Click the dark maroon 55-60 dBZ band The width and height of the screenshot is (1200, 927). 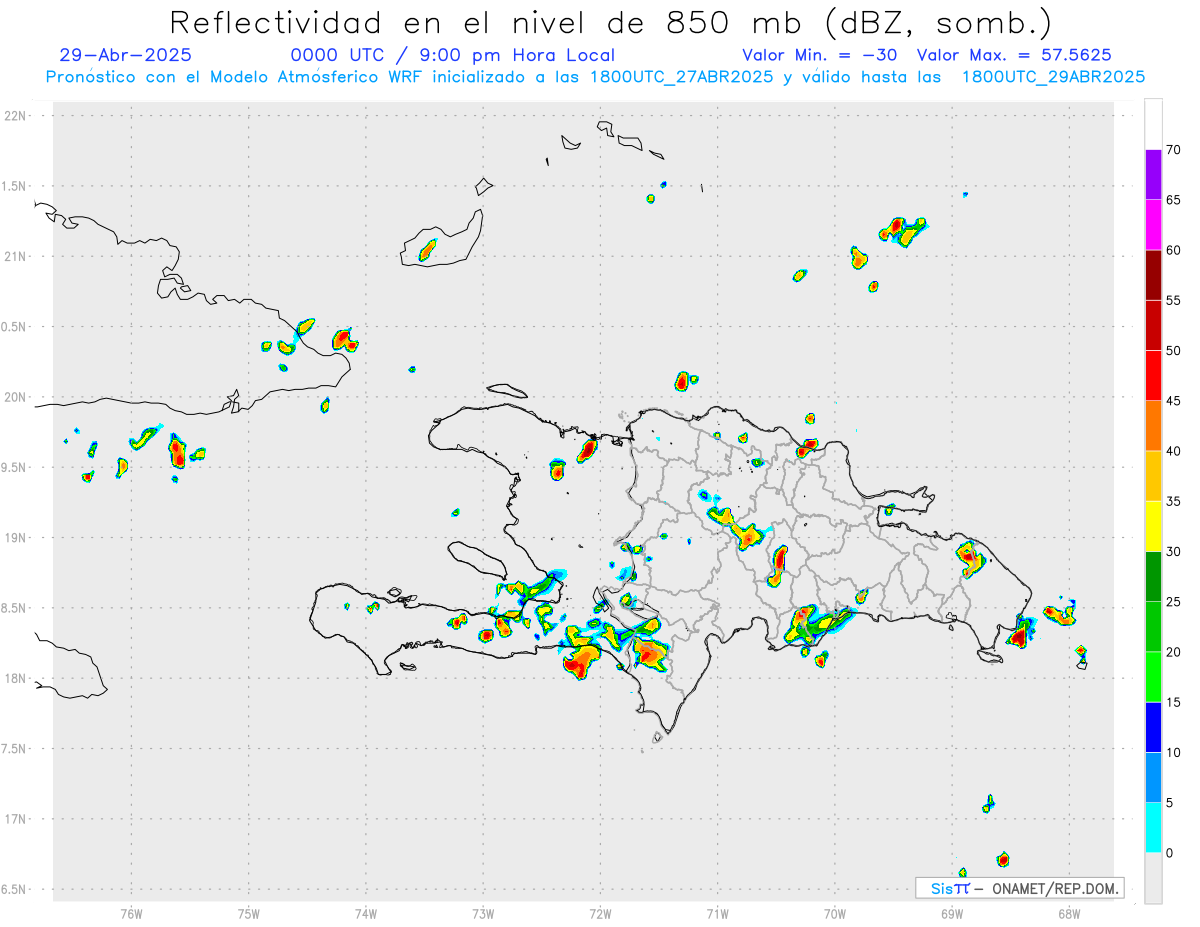click(x=1153, y=275)
